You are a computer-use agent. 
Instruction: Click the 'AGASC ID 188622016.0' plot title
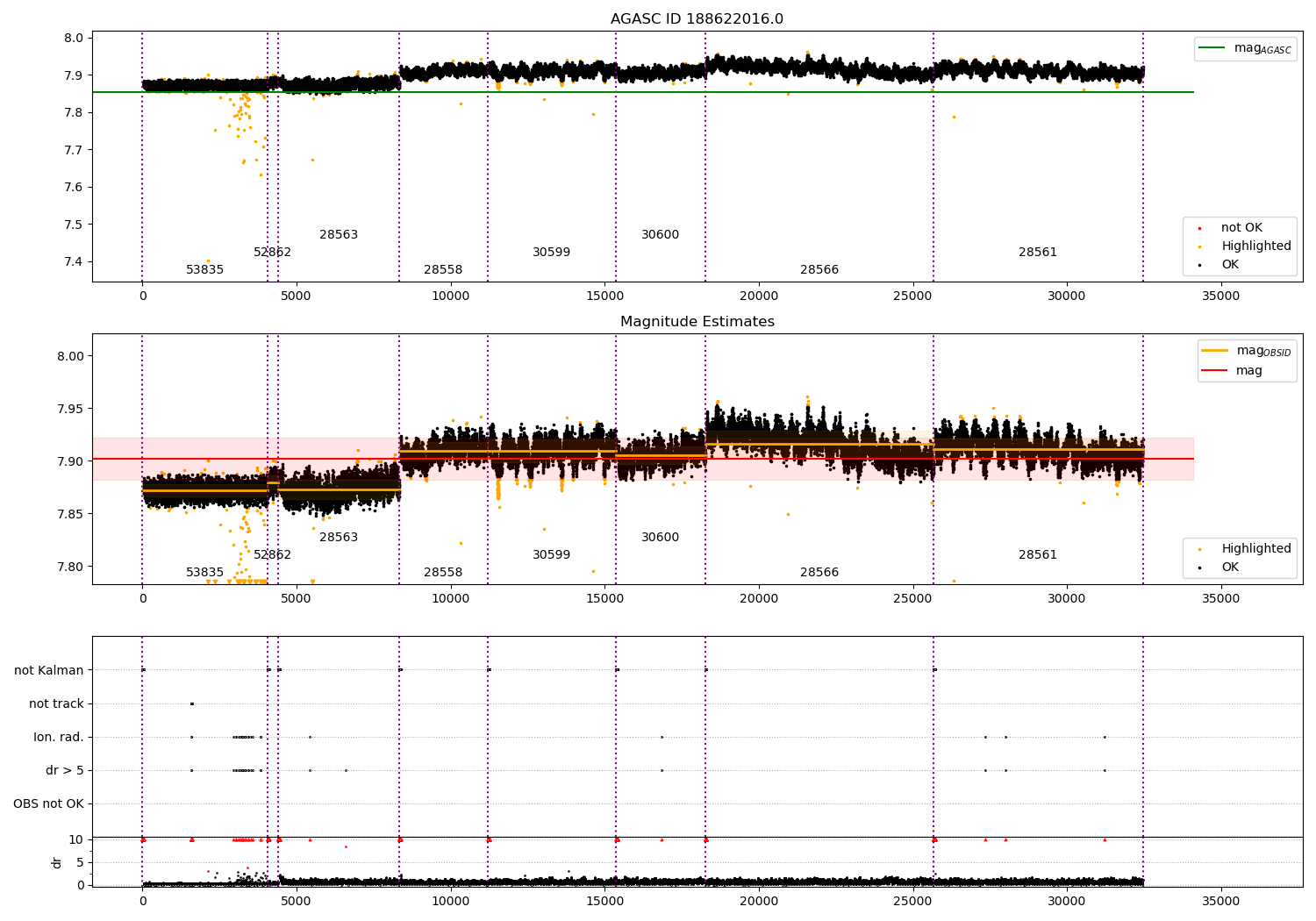[x=697, y=19]
